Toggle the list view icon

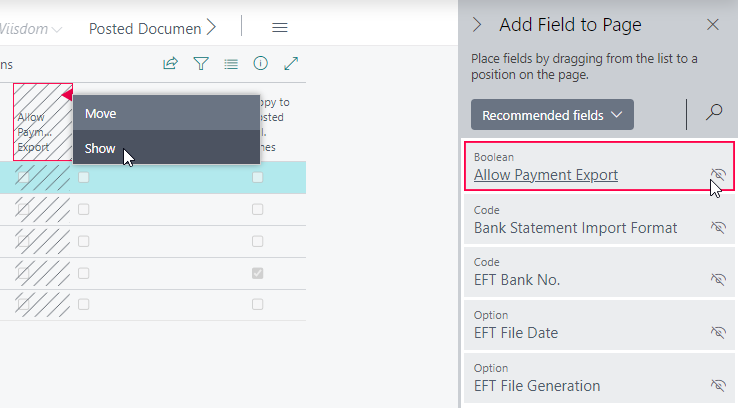click(231, 64)
